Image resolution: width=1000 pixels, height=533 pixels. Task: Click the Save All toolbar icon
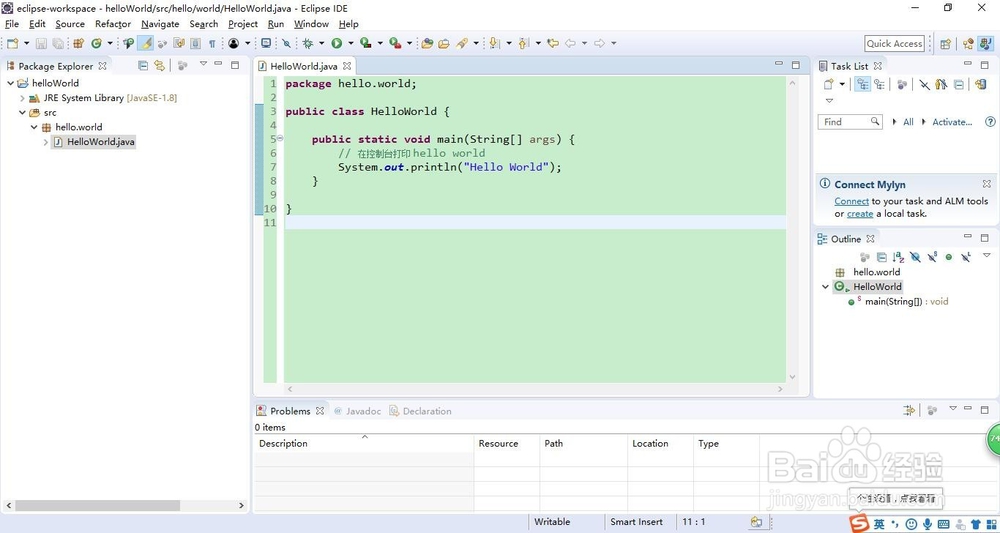[x=58, y=43]
